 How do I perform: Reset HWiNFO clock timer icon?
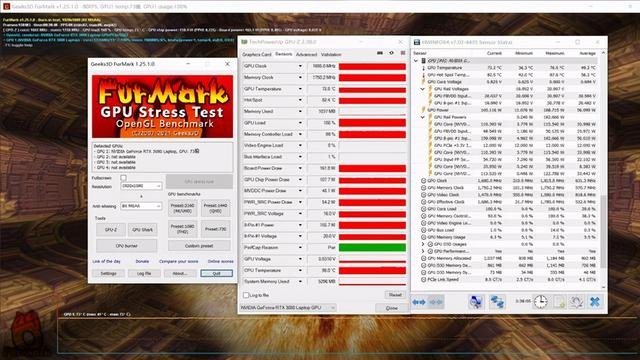click(x=540, y=302)
